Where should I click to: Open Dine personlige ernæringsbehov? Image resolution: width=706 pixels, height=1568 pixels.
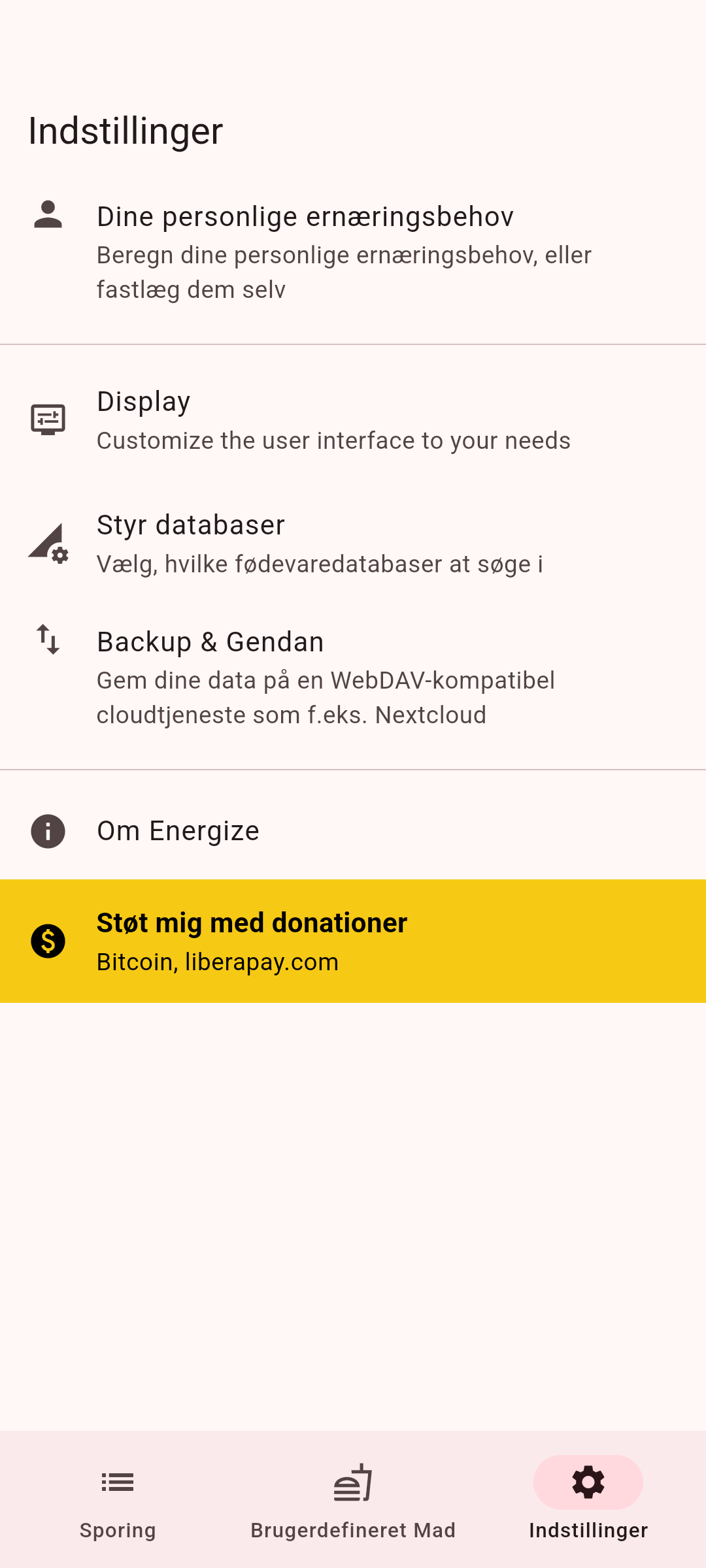[305, 217]
